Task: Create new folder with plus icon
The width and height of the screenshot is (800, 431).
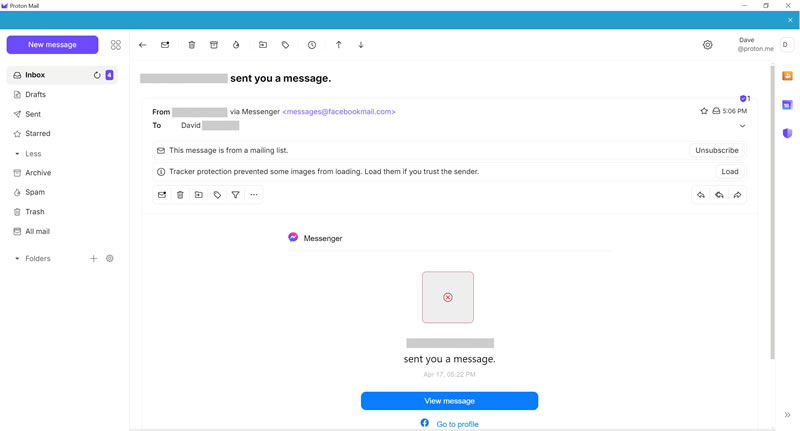Action: (93, 259)
